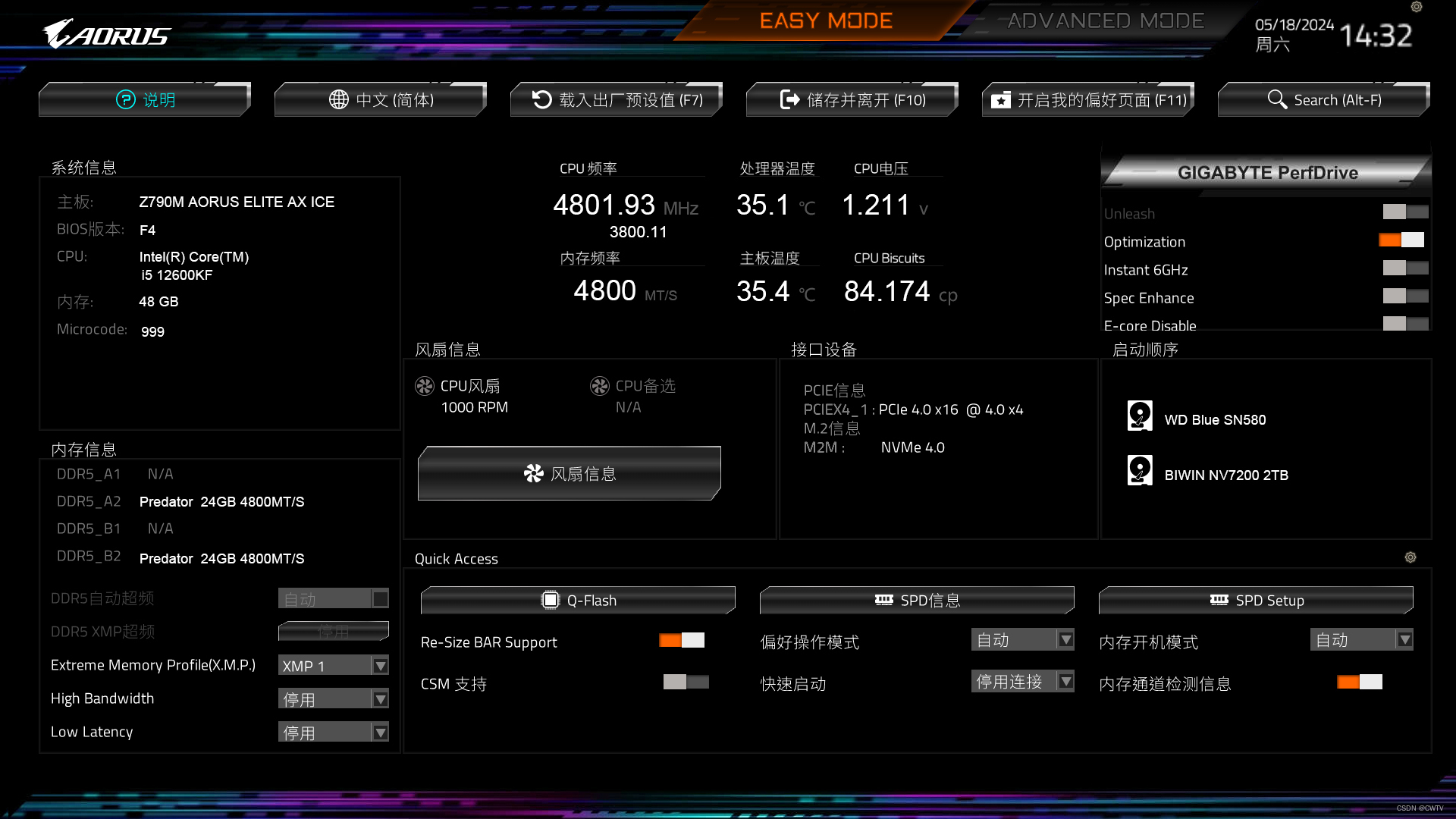This screenshot has height=819, width=1456.
Task: Click the CPU fan icon
Action: 425,386
